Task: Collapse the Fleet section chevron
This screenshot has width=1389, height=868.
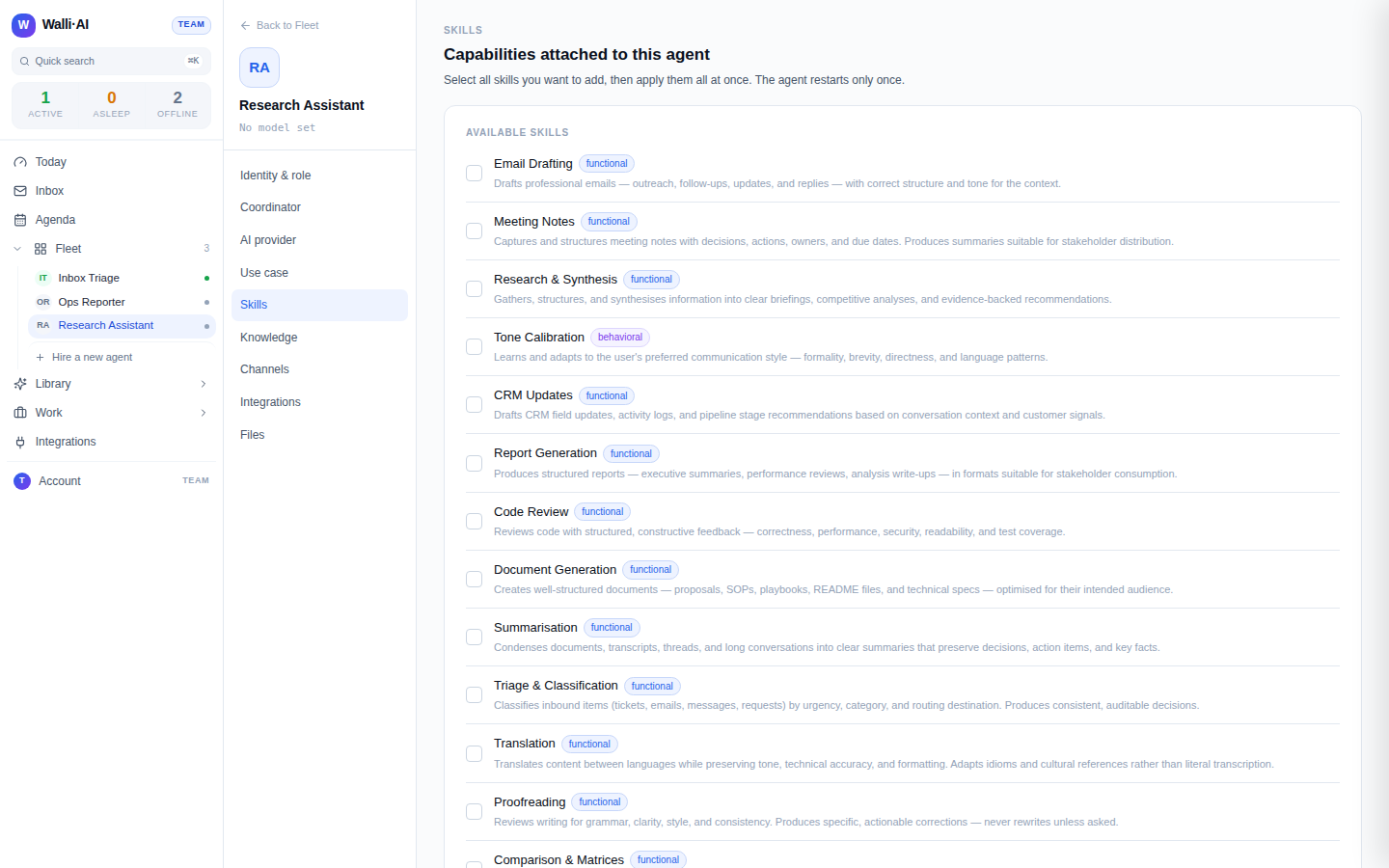Action: (17, 249)
